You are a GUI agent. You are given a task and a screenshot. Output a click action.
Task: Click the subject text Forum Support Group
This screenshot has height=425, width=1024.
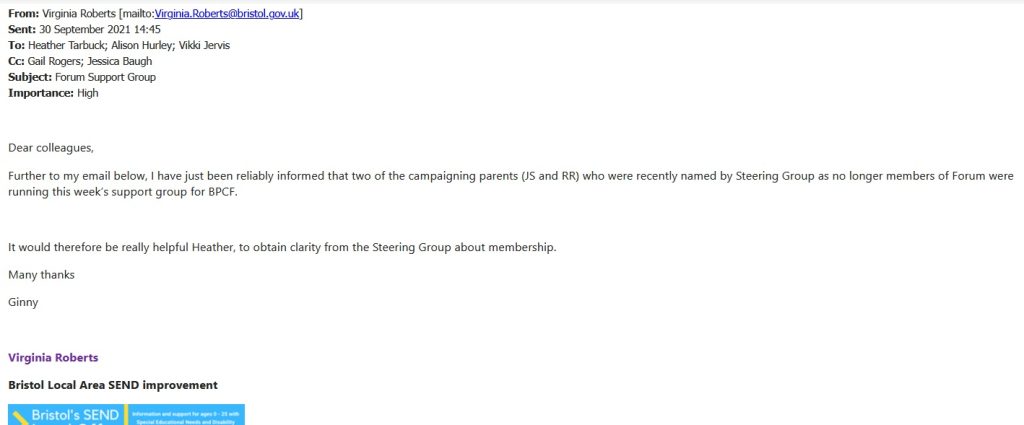tap(105, 77)
